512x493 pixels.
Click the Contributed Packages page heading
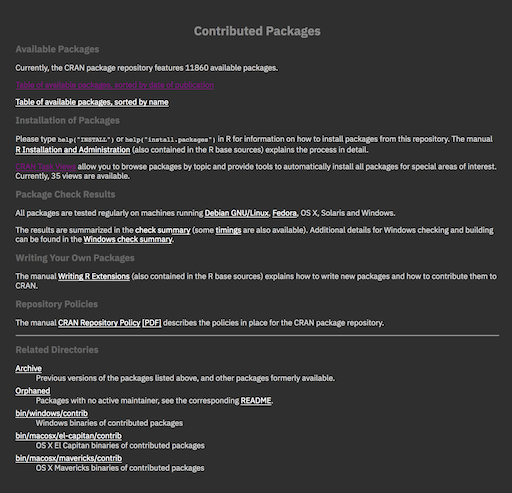coord(257,31)
